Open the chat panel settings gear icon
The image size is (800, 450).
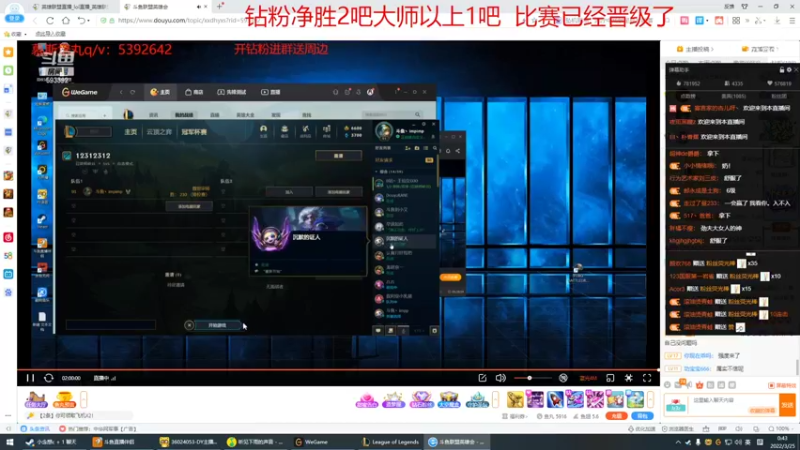tap(789, 70)
